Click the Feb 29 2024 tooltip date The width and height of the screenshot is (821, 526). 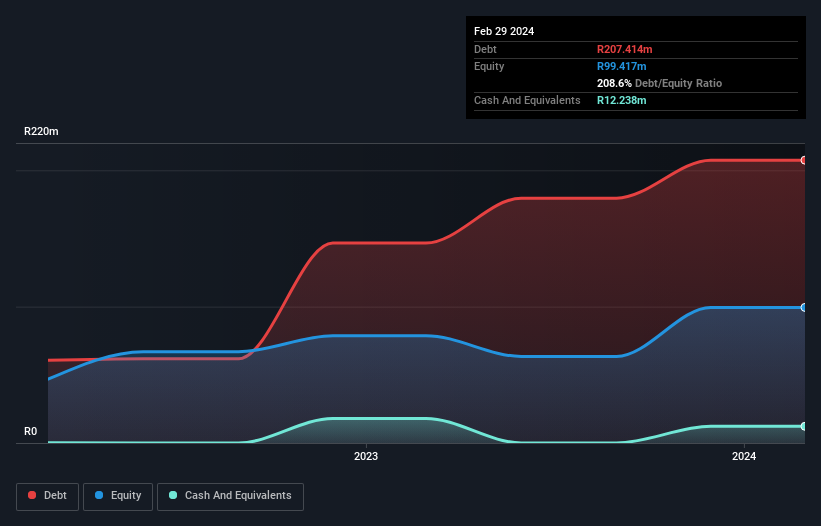coord(504,31)
